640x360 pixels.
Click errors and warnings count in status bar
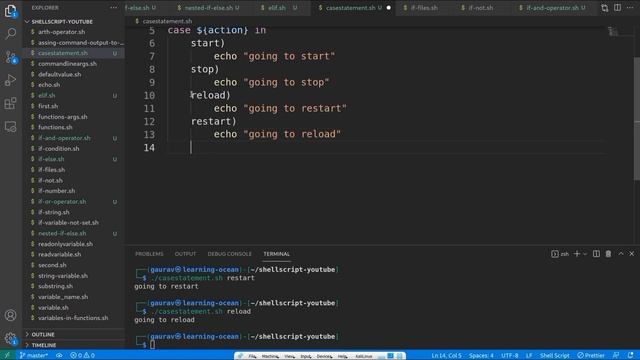(x=82, y=355)
